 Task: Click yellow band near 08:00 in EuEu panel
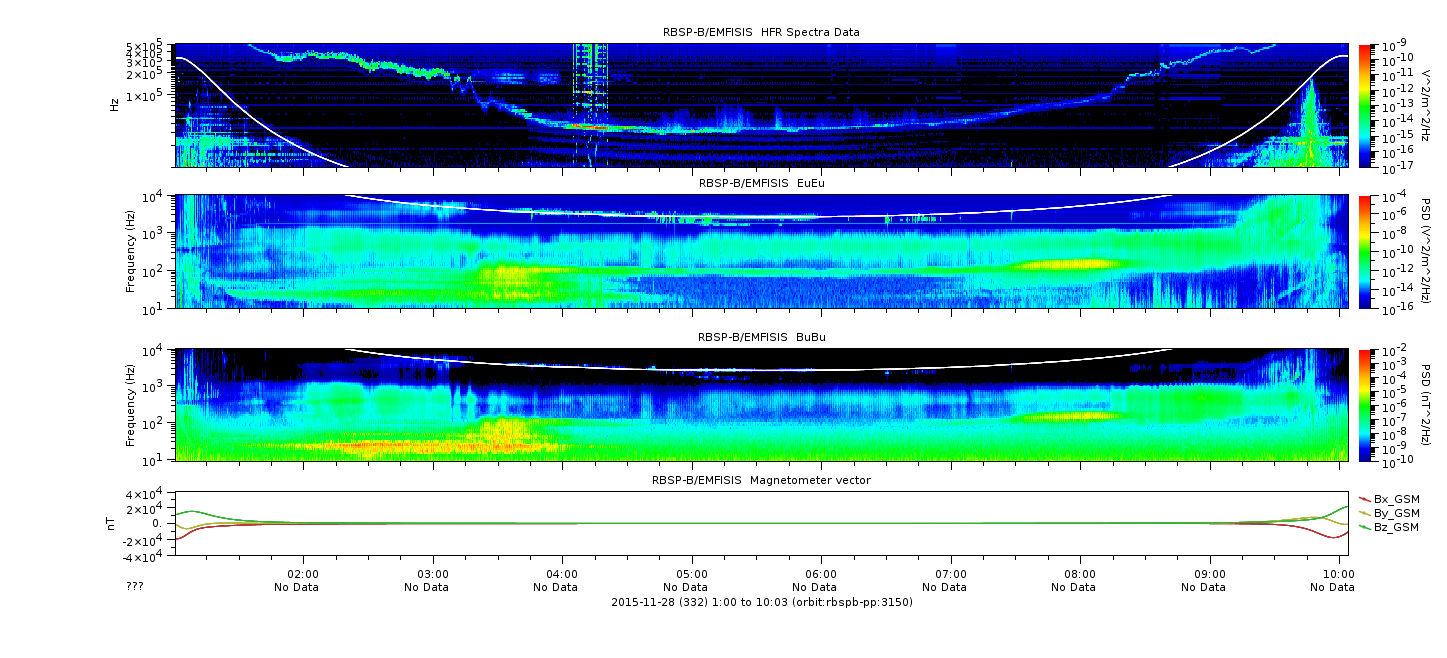pyautogui.click(x=1065, y=265)
